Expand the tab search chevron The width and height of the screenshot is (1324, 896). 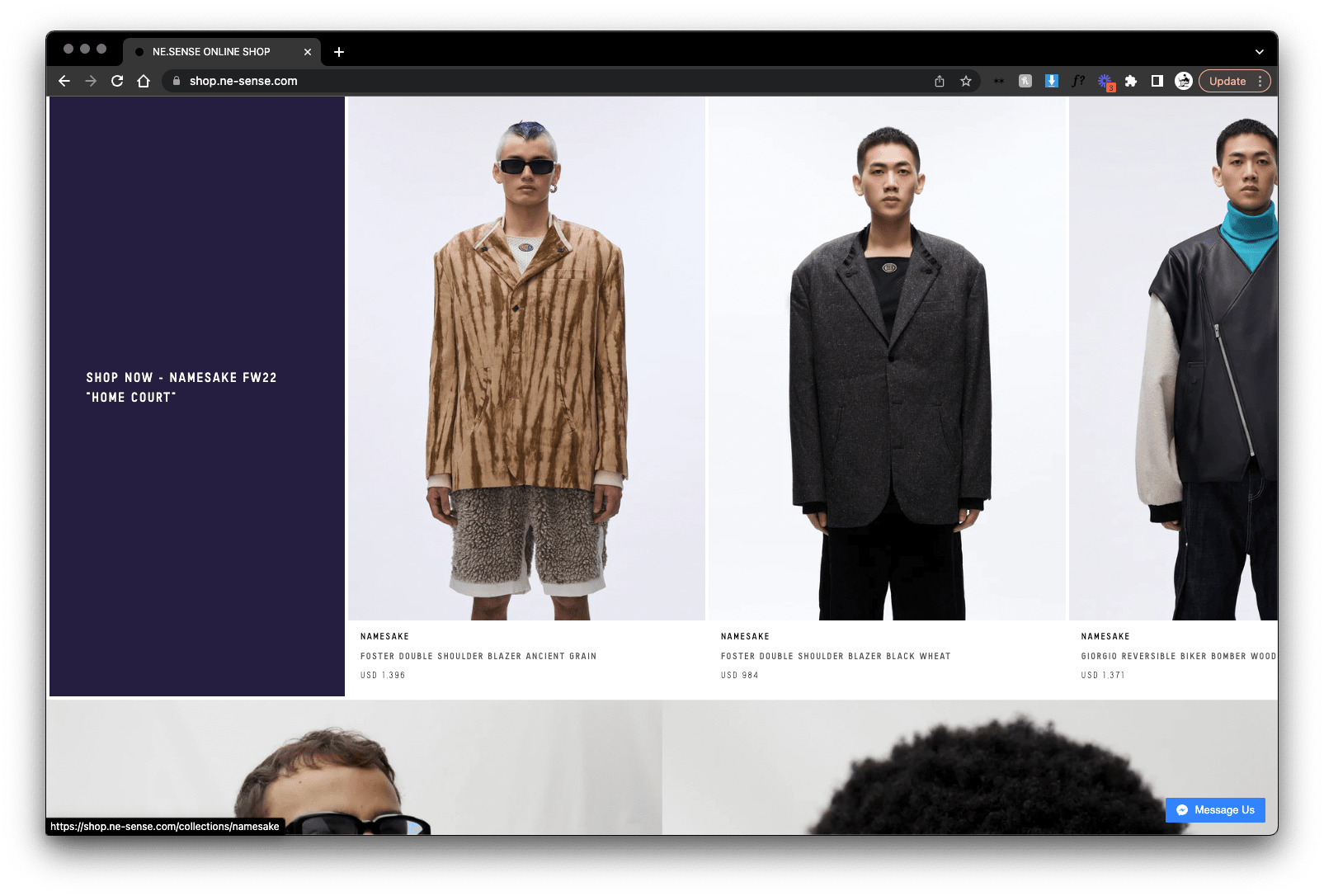(1260, 52)
